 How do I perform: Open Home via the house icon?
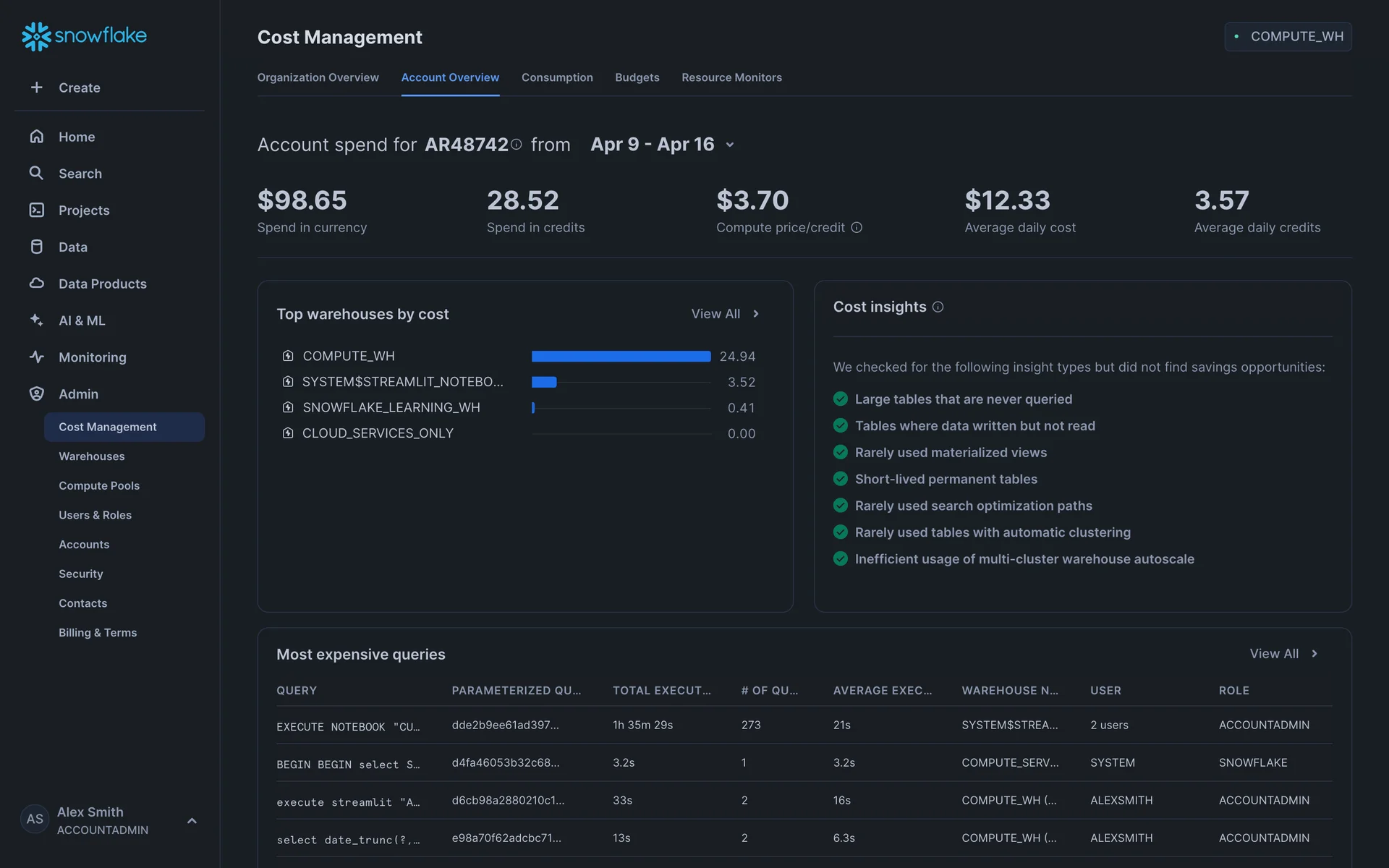[37, 137]
